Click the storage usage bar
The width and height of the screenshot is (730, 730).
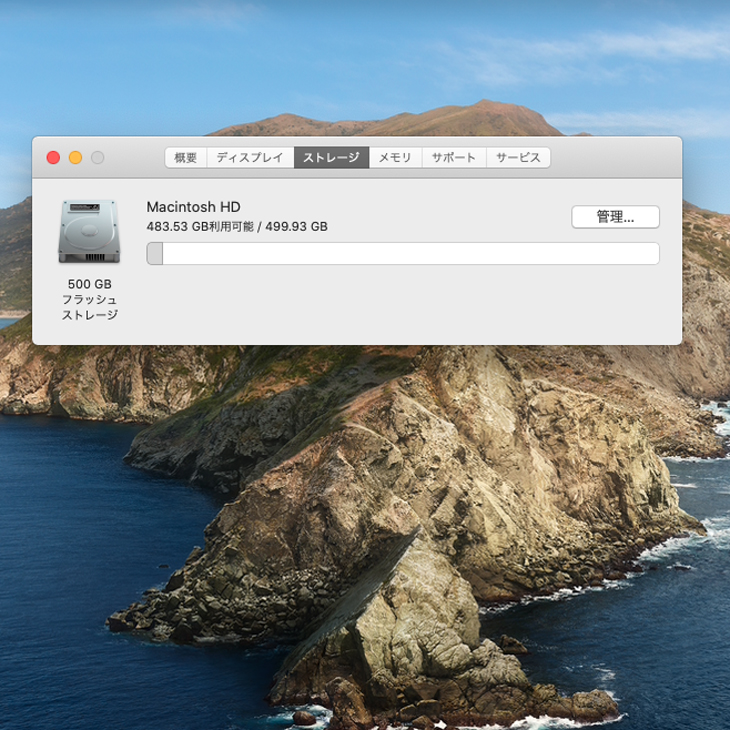click(x=403, y=254)
